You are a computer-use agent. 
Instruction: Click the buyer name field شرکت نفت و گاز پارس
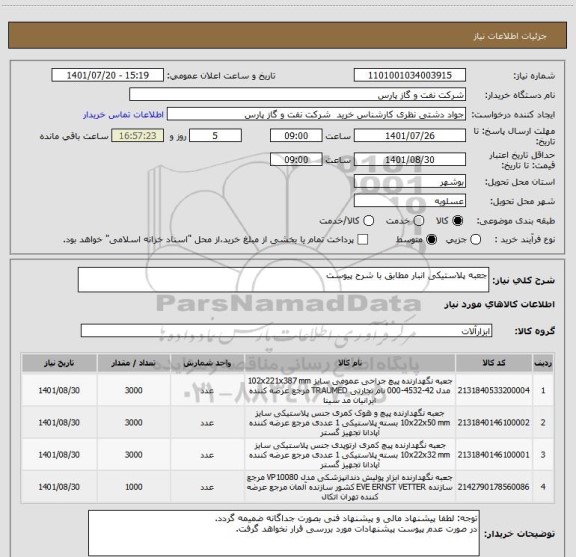(x=297, y=95)
